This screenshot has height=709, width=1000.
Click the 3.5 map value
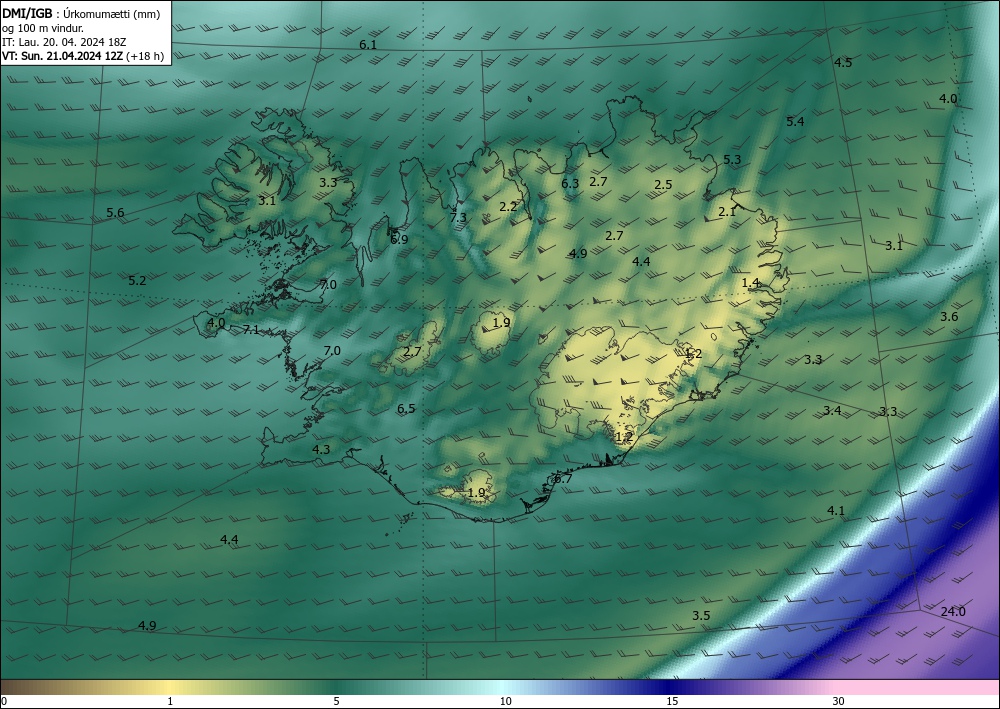[702, 616]
